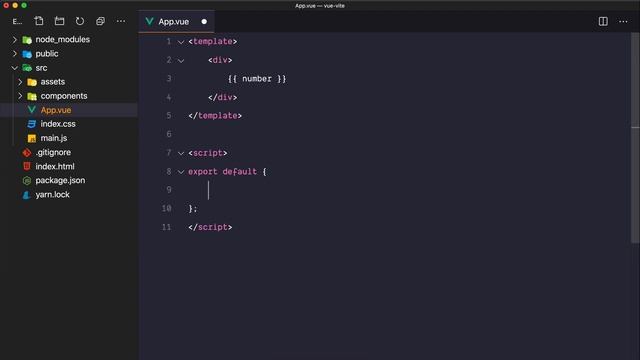The image size is (640, 360).
Task: Select the node_modules folder label
Action: click(x=62, y=40)
